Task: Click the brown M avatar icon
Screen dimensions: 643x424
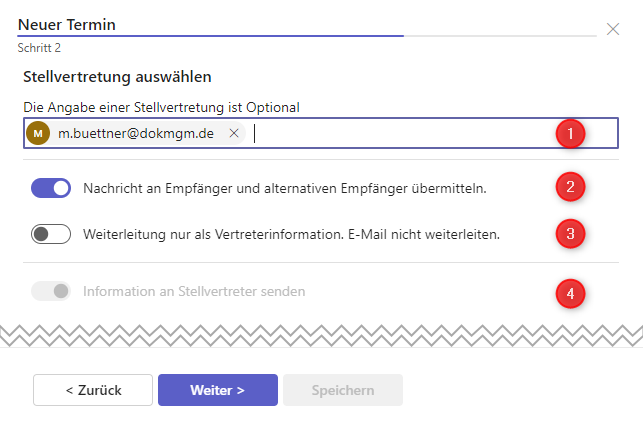Action: [38, 133]
